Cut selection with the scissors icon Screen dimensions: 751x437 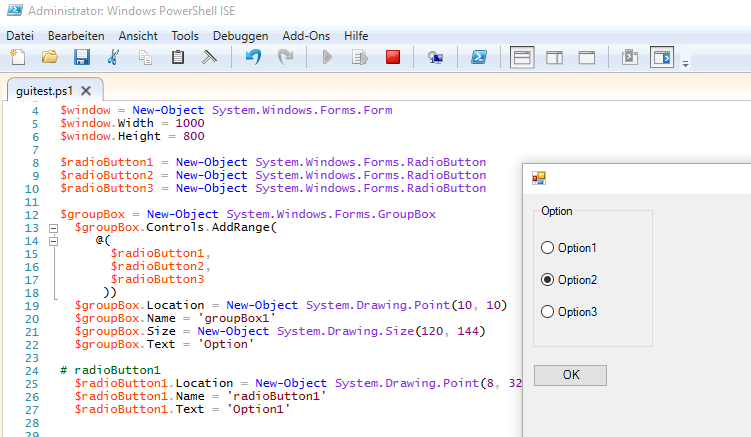point(113,58)
